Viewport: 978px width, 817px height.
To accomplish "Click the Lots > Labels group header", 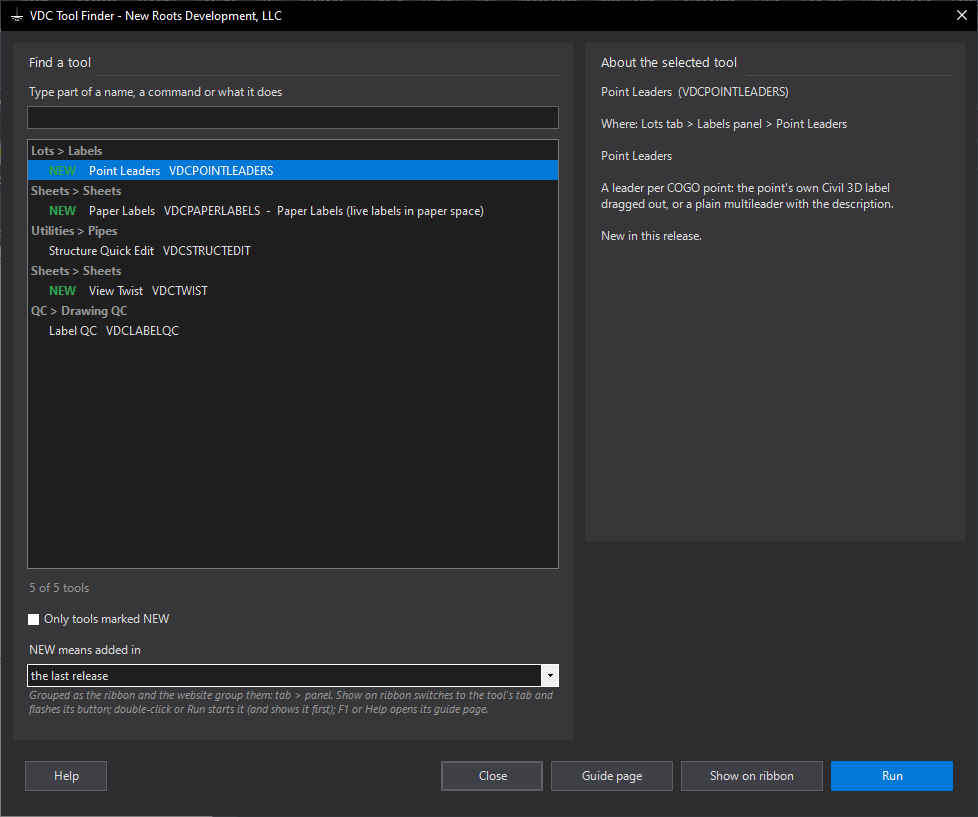I will (x=67, y=151).
